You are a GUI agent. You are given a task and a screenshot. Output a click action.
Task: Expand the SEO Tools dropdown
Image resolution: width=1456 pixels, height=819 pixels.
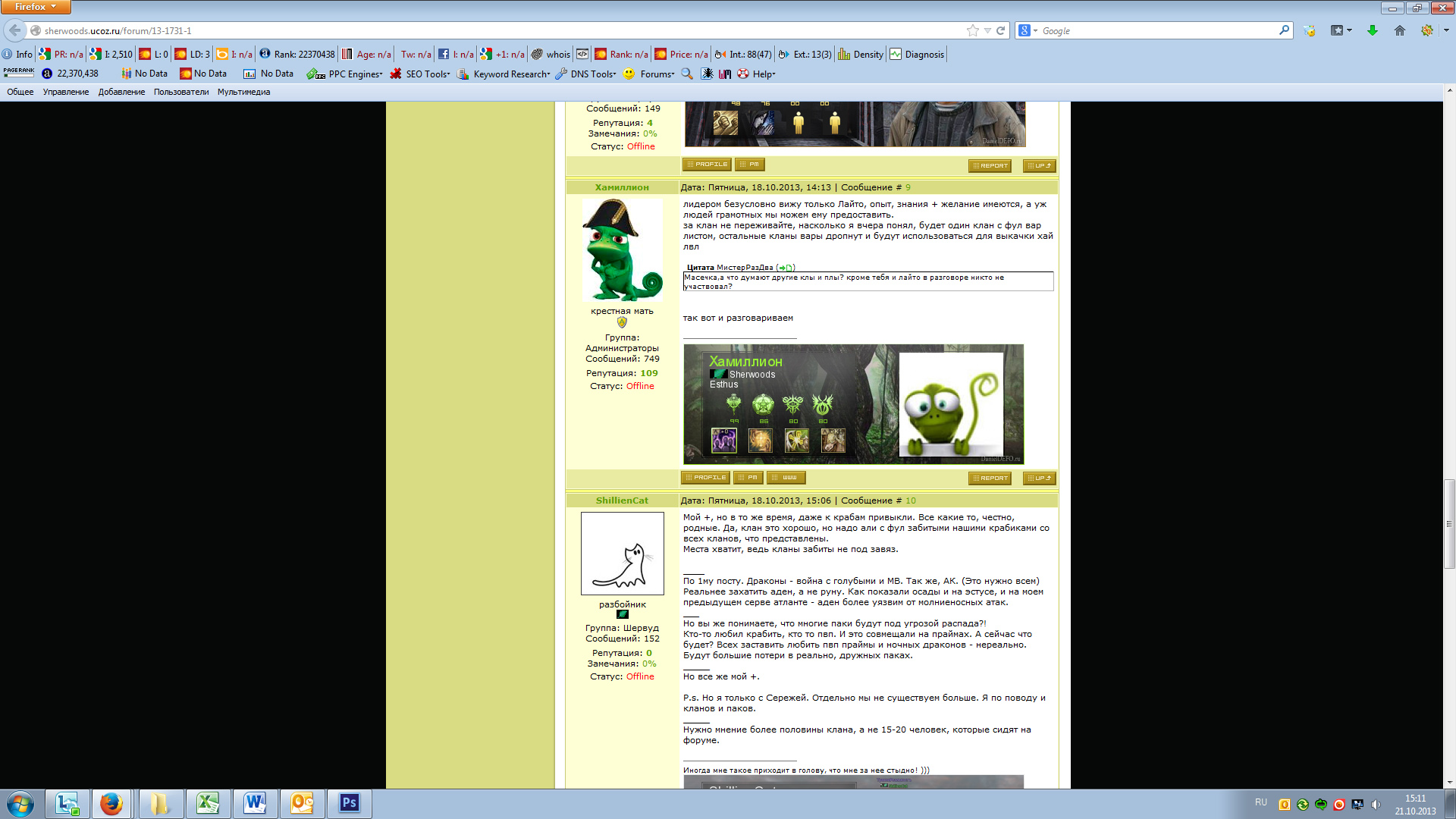(421, 74)
